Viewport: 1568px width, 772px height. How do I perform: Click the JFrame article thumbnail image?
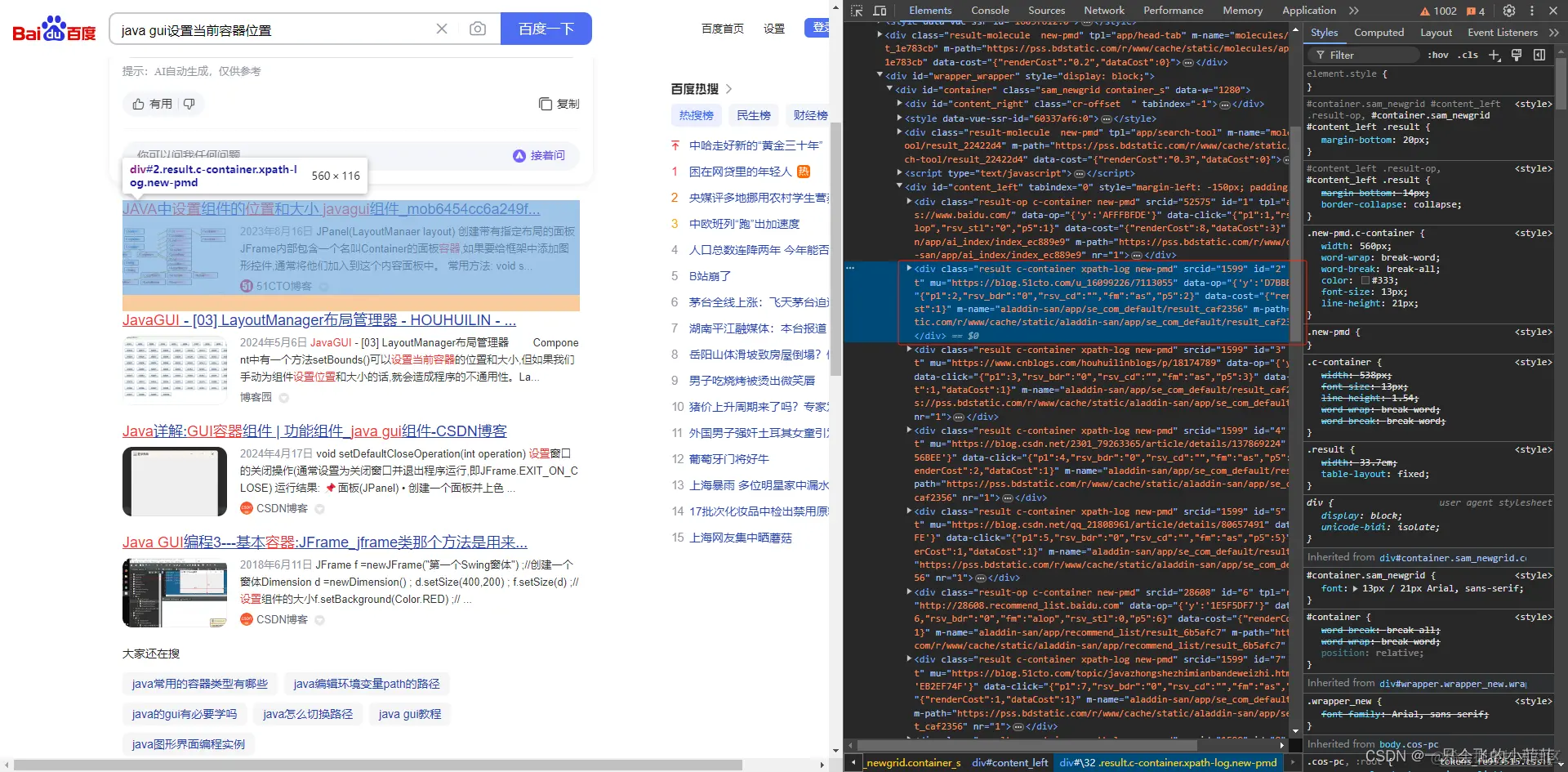(175, 593)
